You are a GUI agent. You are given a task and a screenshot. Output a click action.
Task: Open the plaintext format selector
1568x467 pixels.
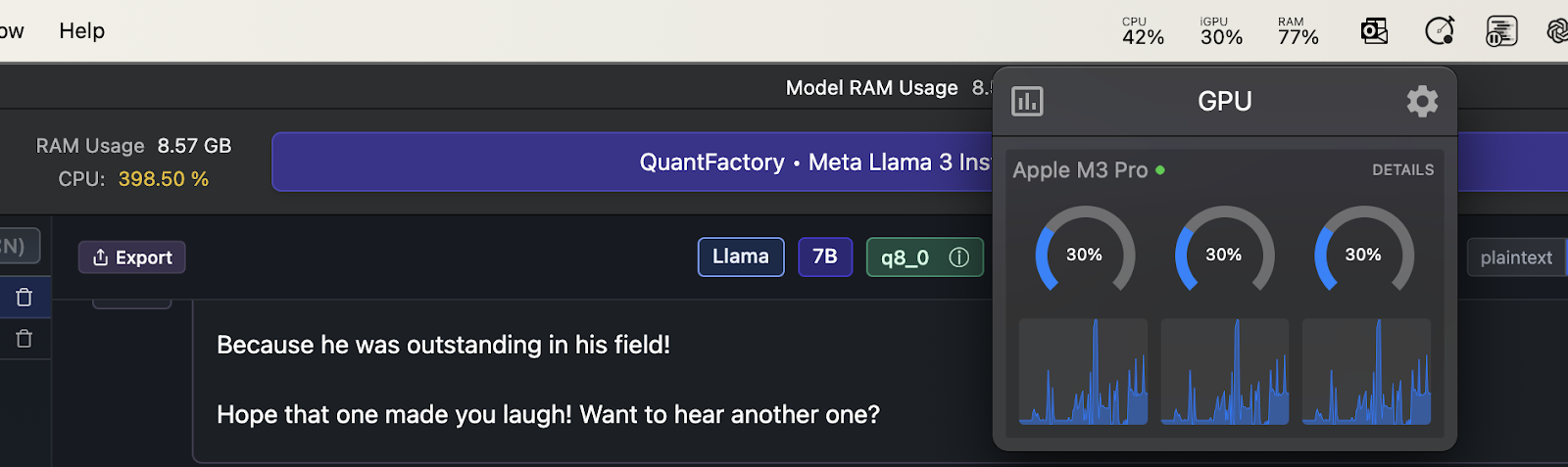click(1517, 257)
